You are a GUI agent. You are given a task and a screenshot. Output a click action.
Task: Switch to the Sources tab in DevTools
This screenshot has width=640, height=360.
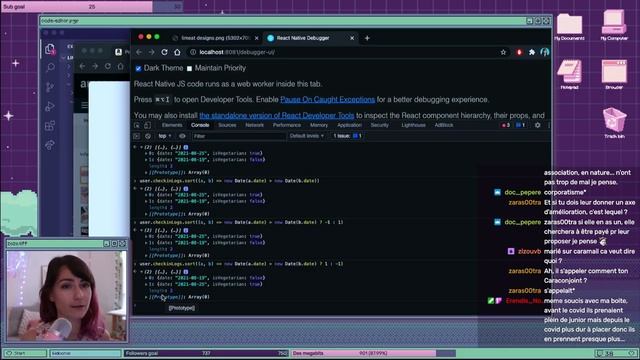[x=227, y=125]
